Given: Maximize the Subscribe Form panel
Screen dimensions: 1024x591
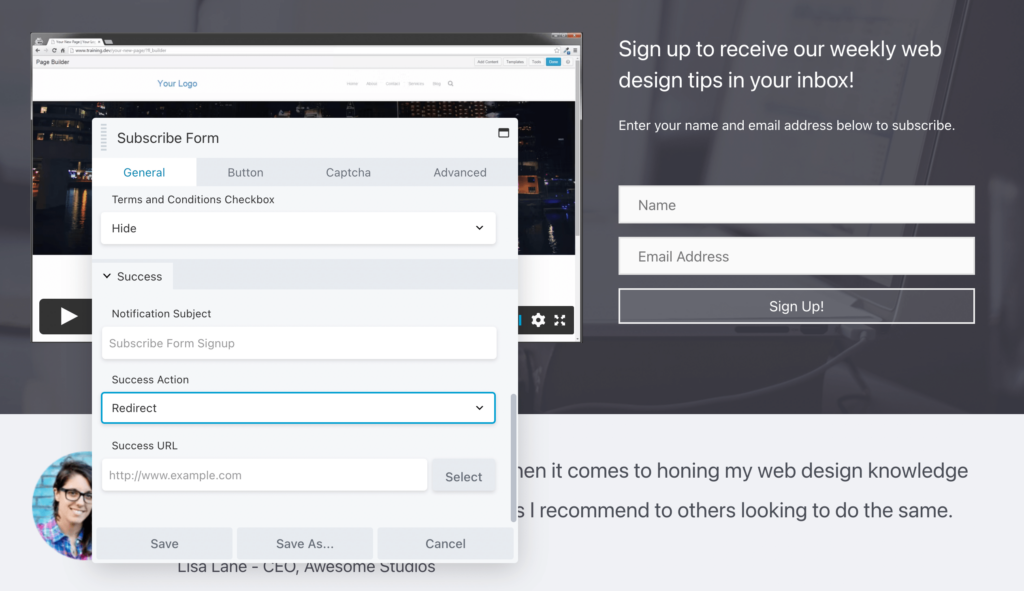Looking at the screenshot, I should (x=504, y=133).
